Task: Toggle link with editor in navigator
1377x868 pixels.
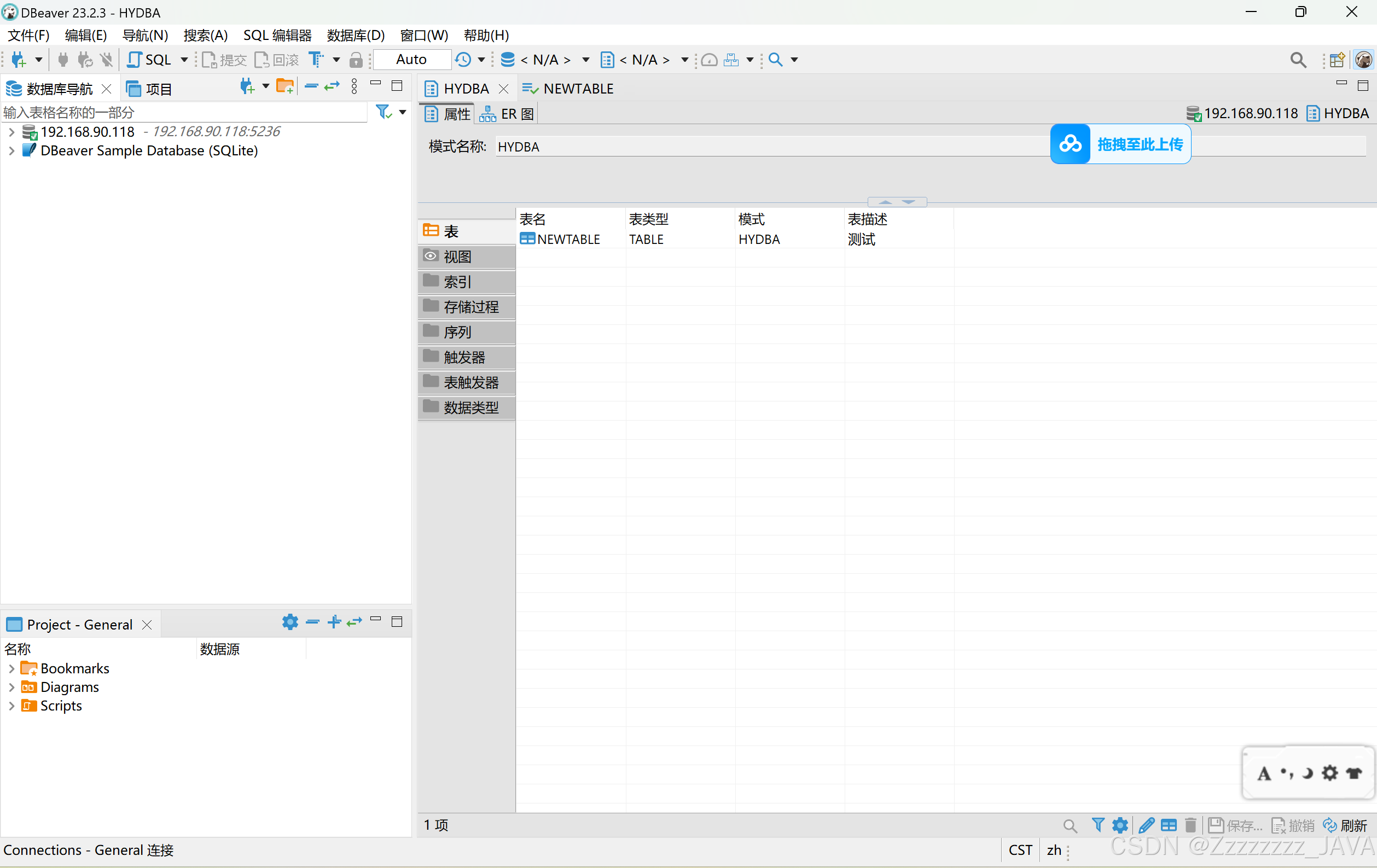Action: 332,86
